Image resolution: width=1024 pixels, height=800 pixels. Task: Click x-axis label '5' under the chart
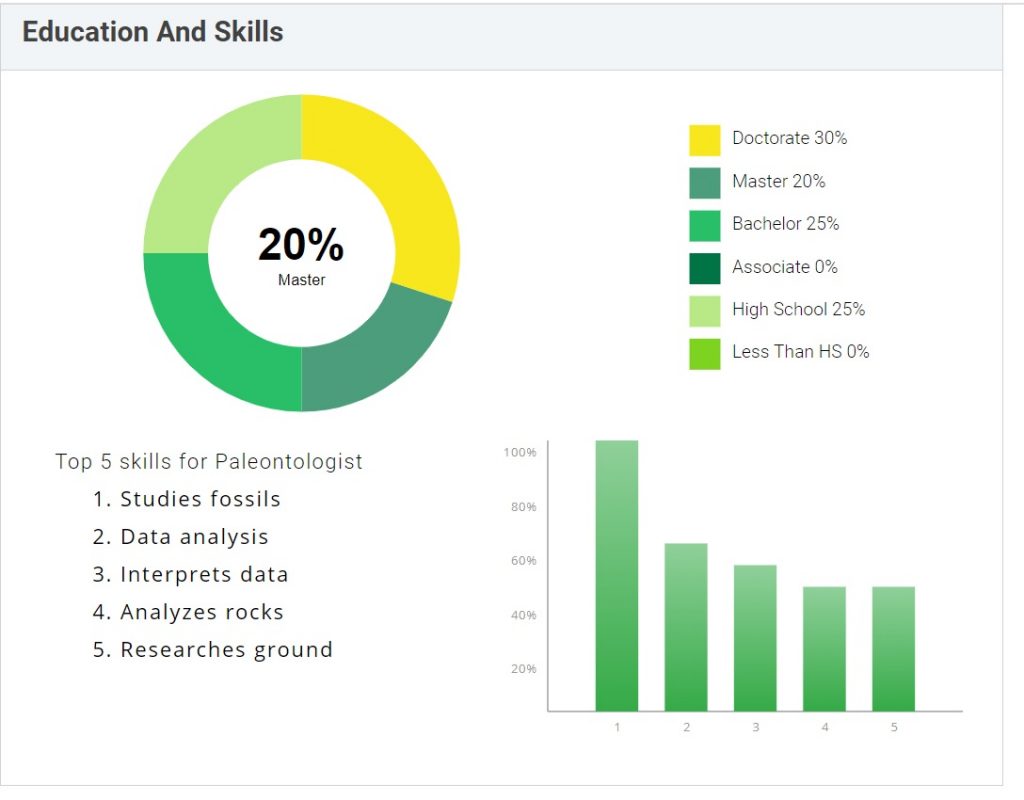[894, 727]
